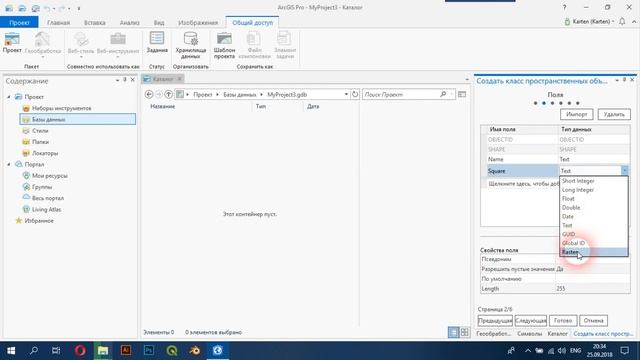Switch to the Главная ribbon tab
This screenshot has height=360, width=640.
coord(58,22)
